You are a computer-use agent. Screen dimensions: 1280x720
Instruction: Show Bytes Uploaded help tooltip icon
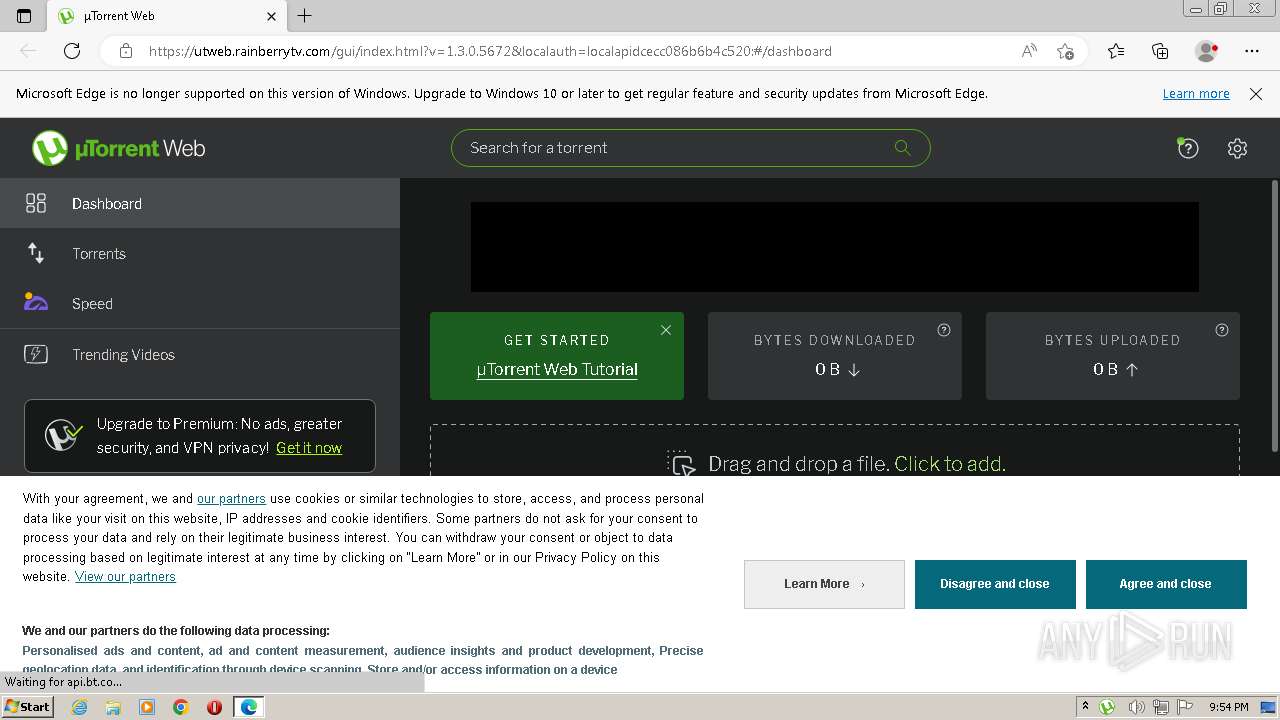tap(1222, 330)
